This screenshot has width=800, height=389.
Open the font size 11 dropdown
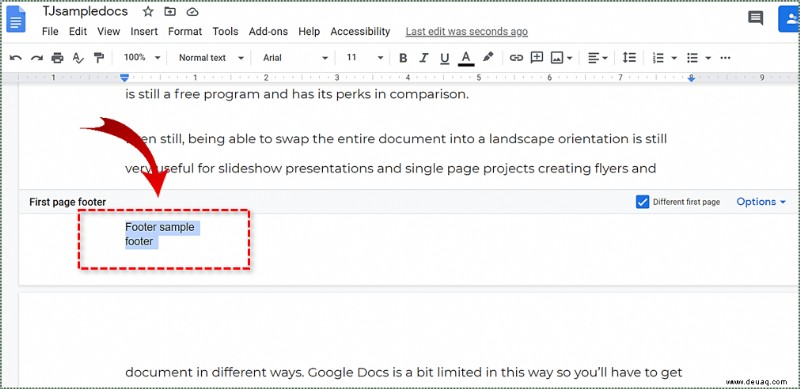365,58
